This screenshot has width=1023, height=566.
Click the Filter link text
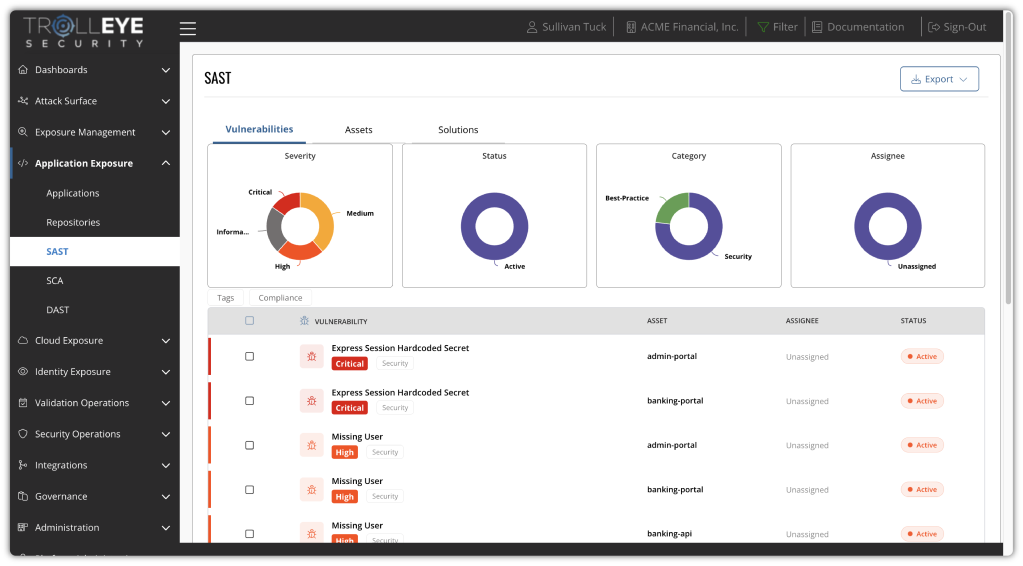pyautogui.click(x=785, y=27)
